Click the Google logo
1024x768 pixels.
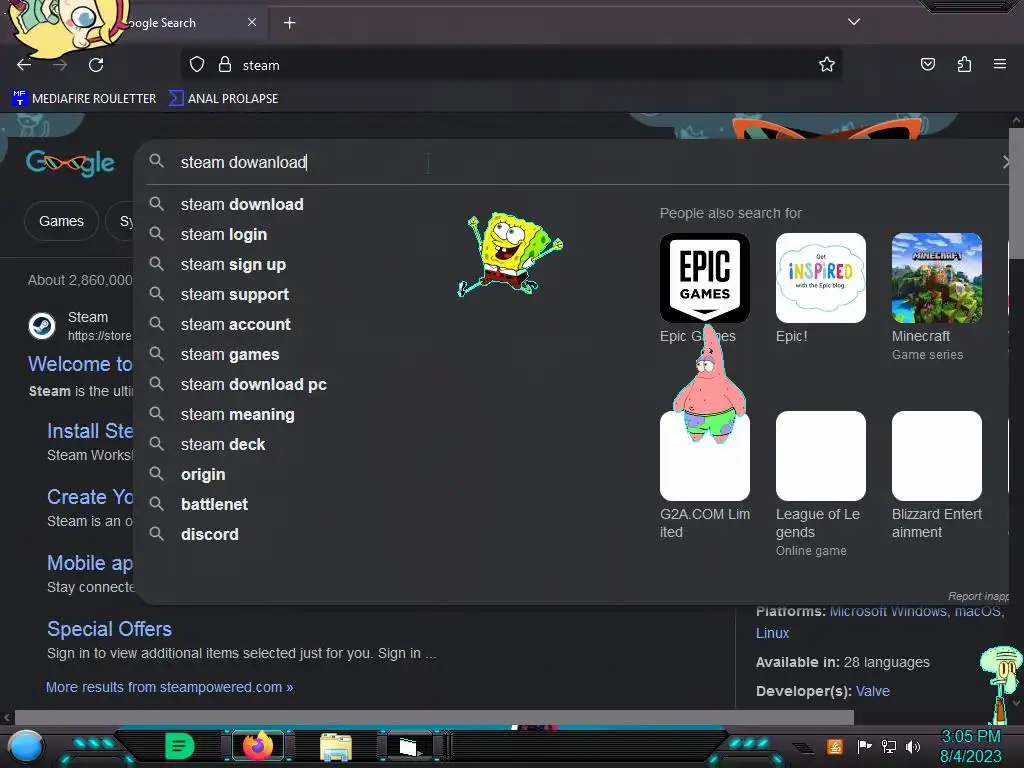71,163
